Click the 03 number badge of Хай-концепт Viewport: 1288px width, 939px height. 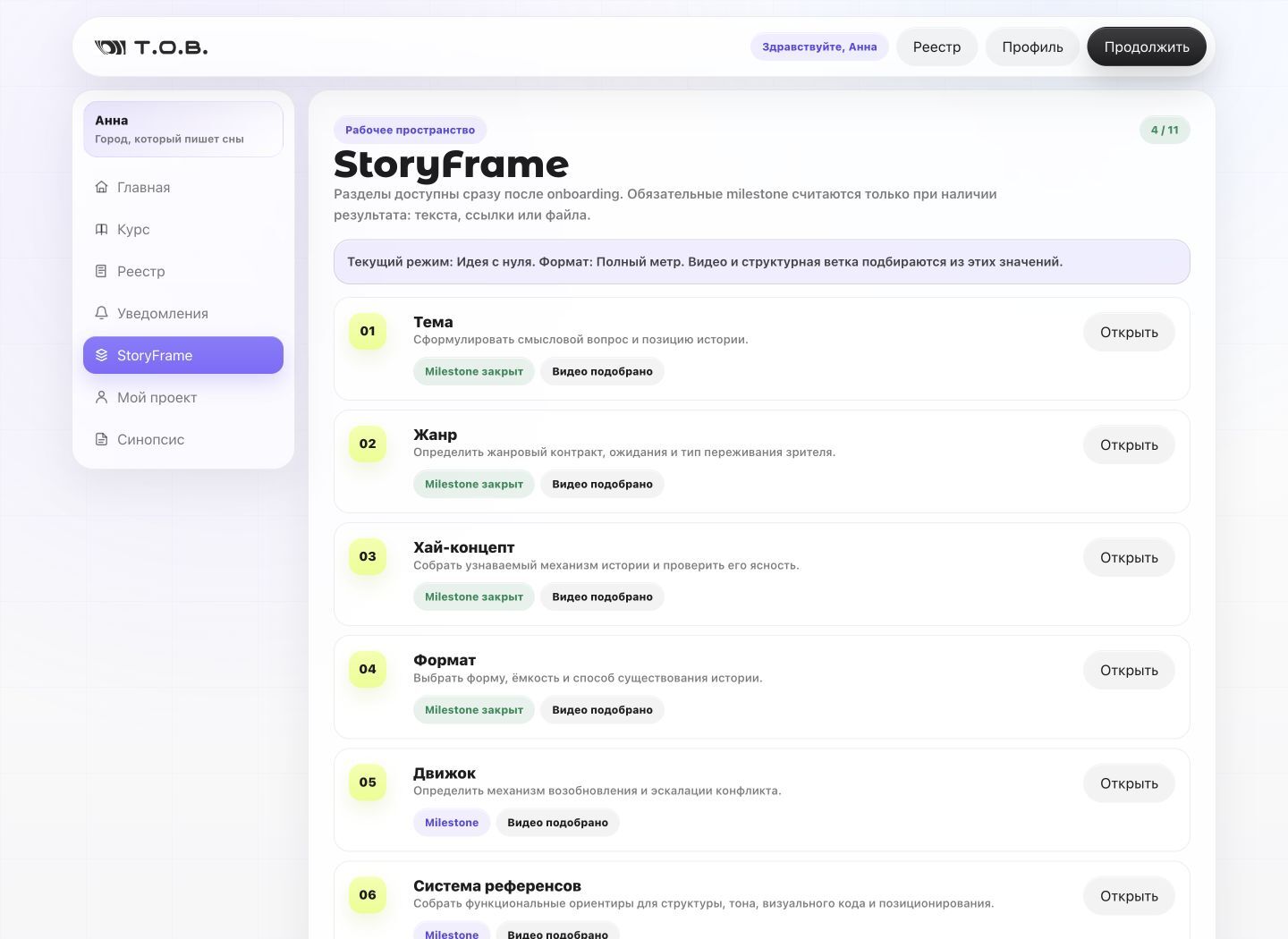(x=368, y=556)
